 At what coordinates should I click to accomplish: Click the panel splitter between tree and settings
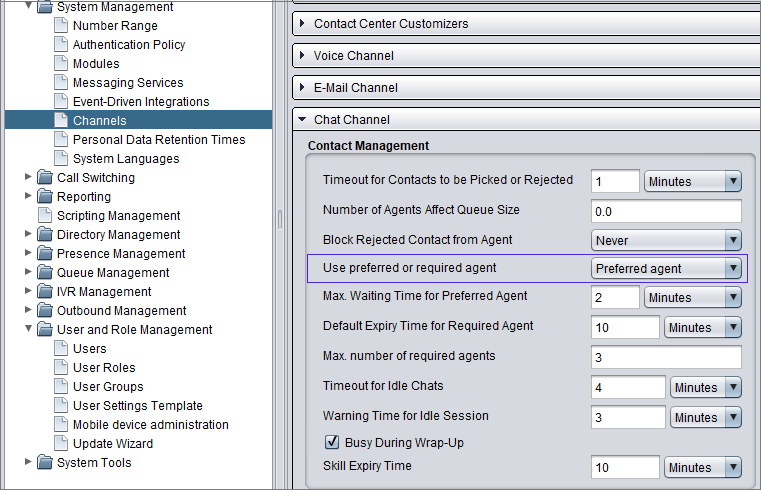point(280,219)
